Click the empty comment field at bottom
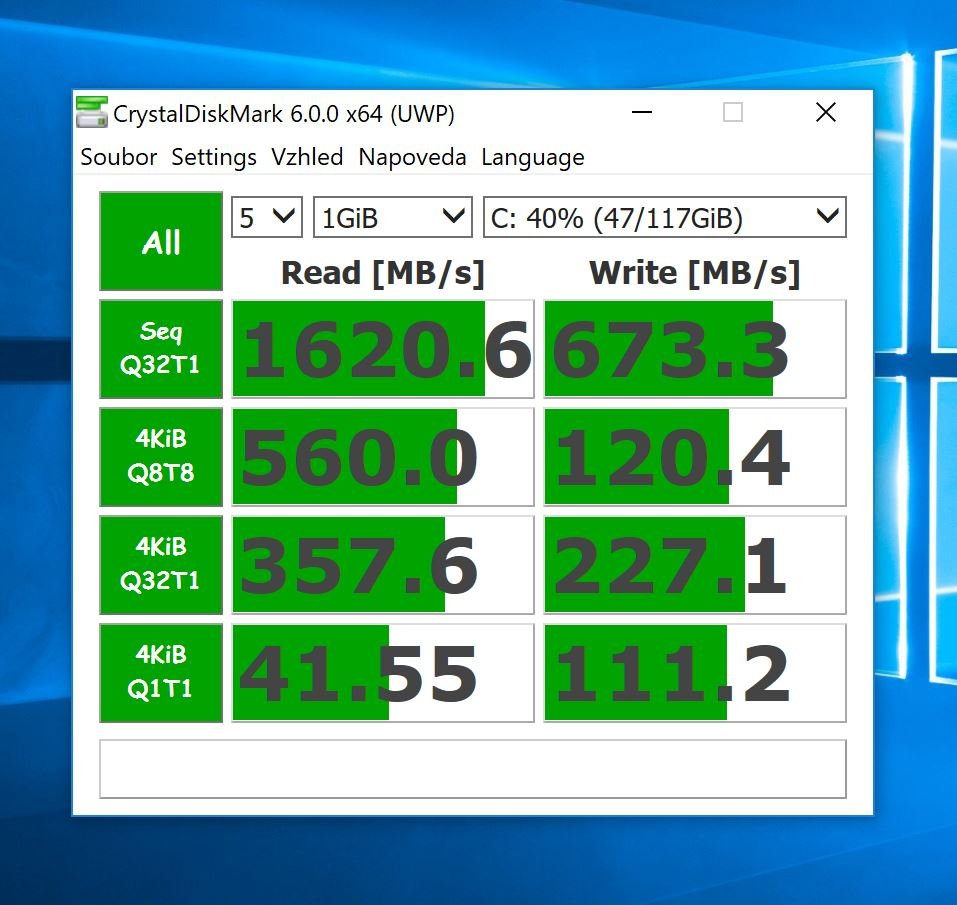 click(473, 769)
